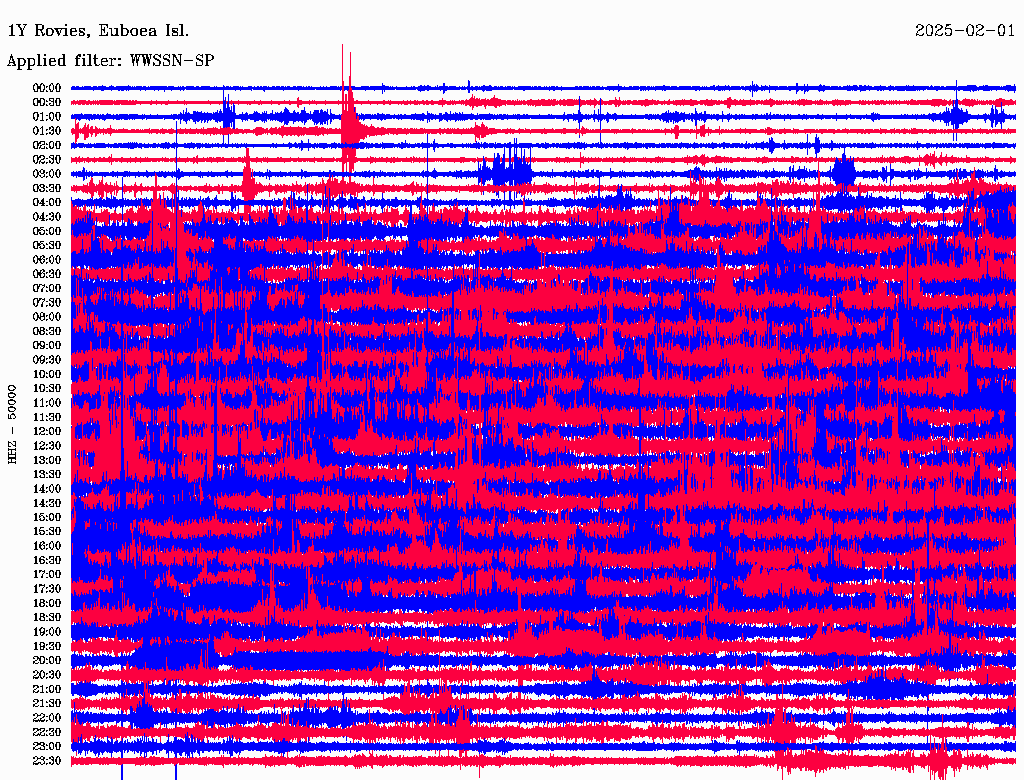This screenshot has height=780, width=1024.
Task: Select the 16:30 time label
Action: coord(47,560)
